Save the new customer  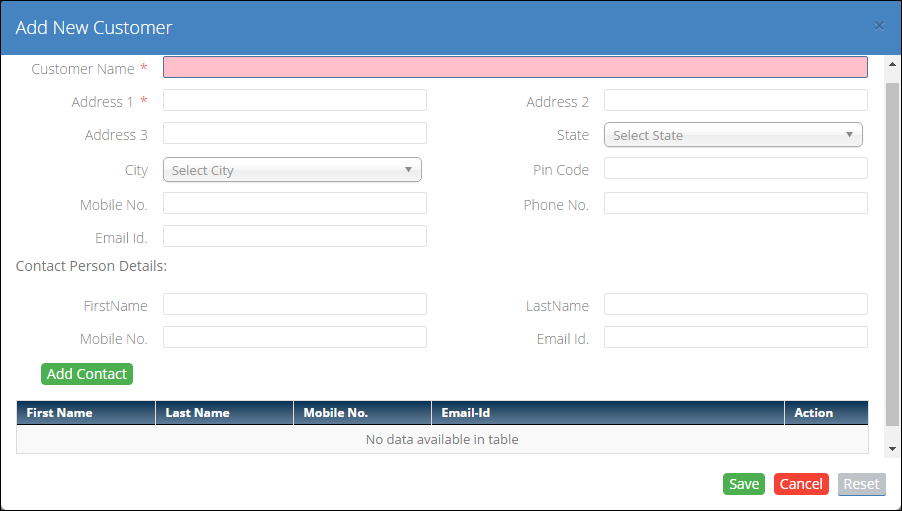pos(743,484)
